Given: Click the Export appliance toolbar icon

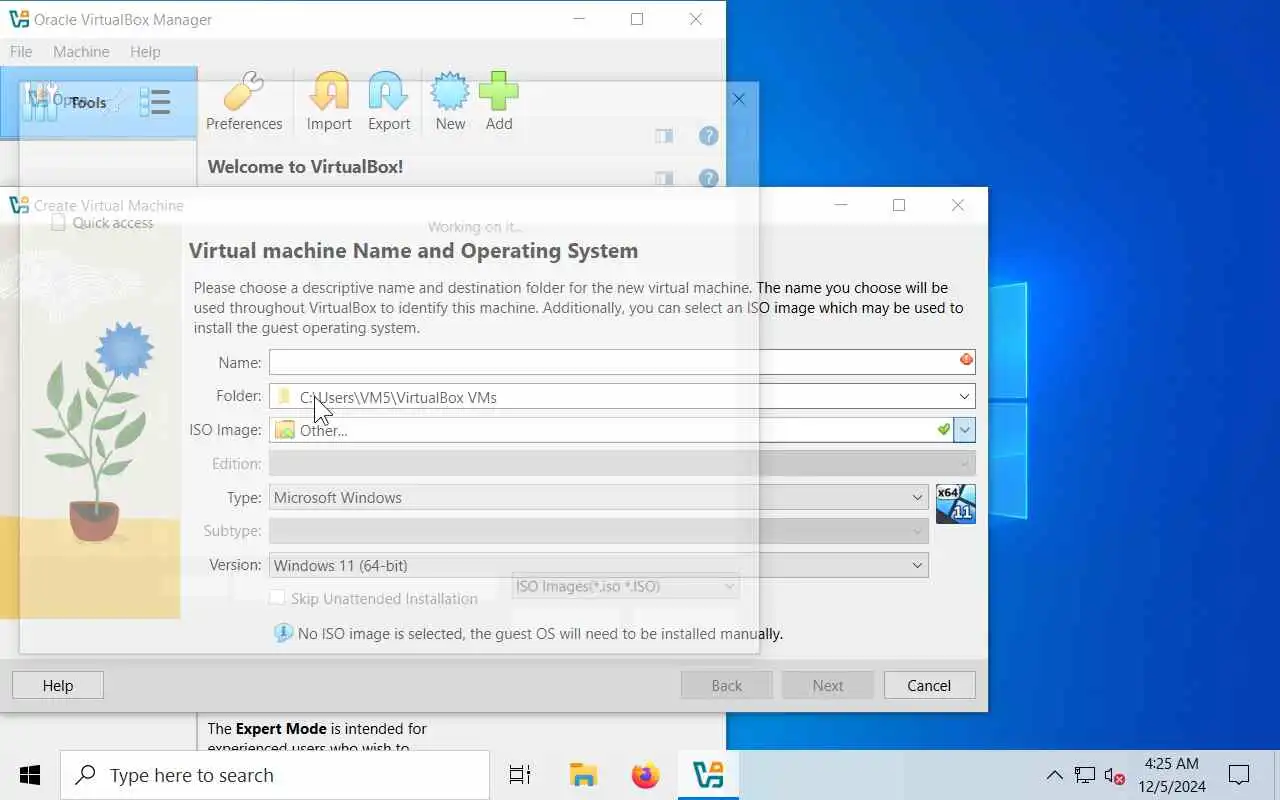Looking at the screenshot, I should pos(389,102).
